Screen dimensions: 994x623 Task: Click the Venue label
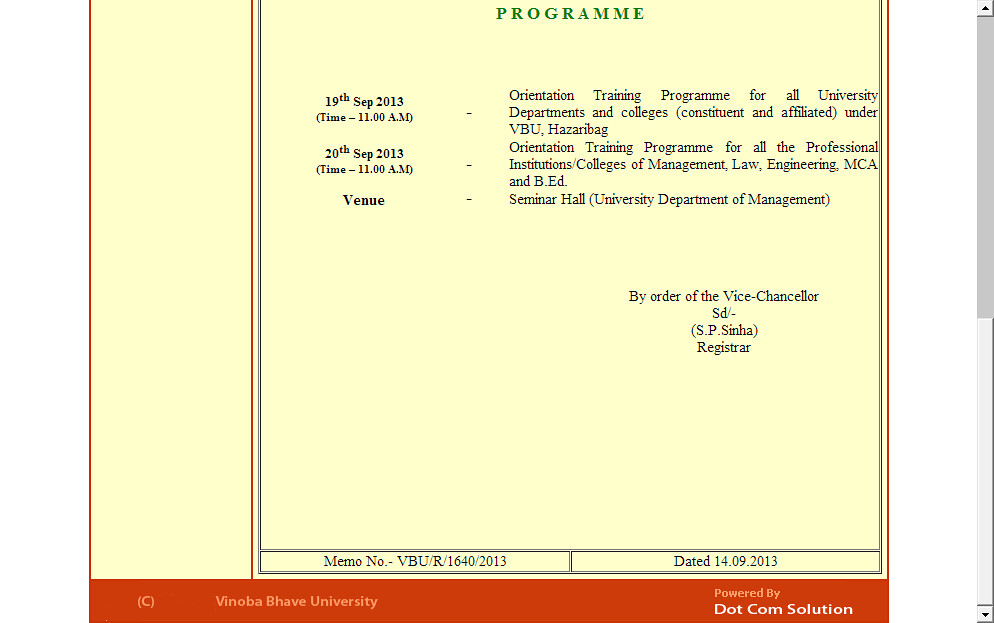tap(363, 200)
